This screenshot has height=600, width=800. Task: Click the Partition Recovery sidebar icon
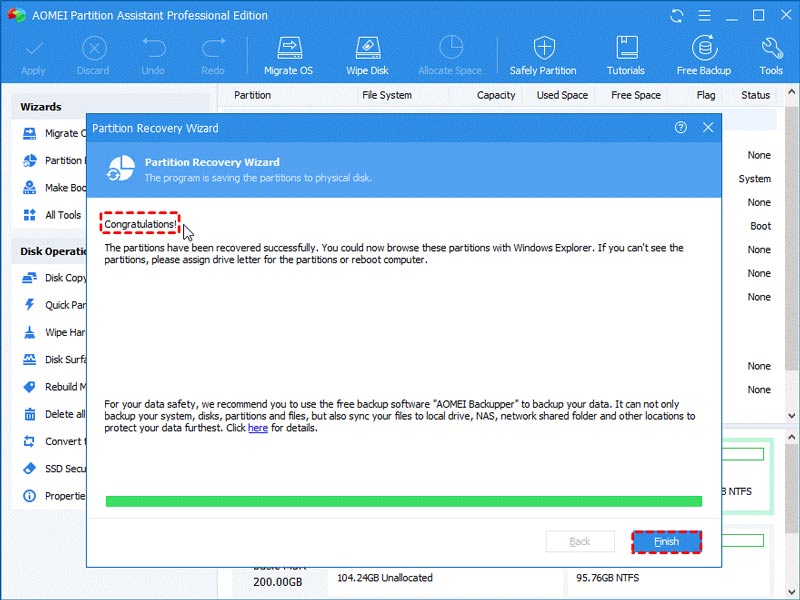click(30, 161)
